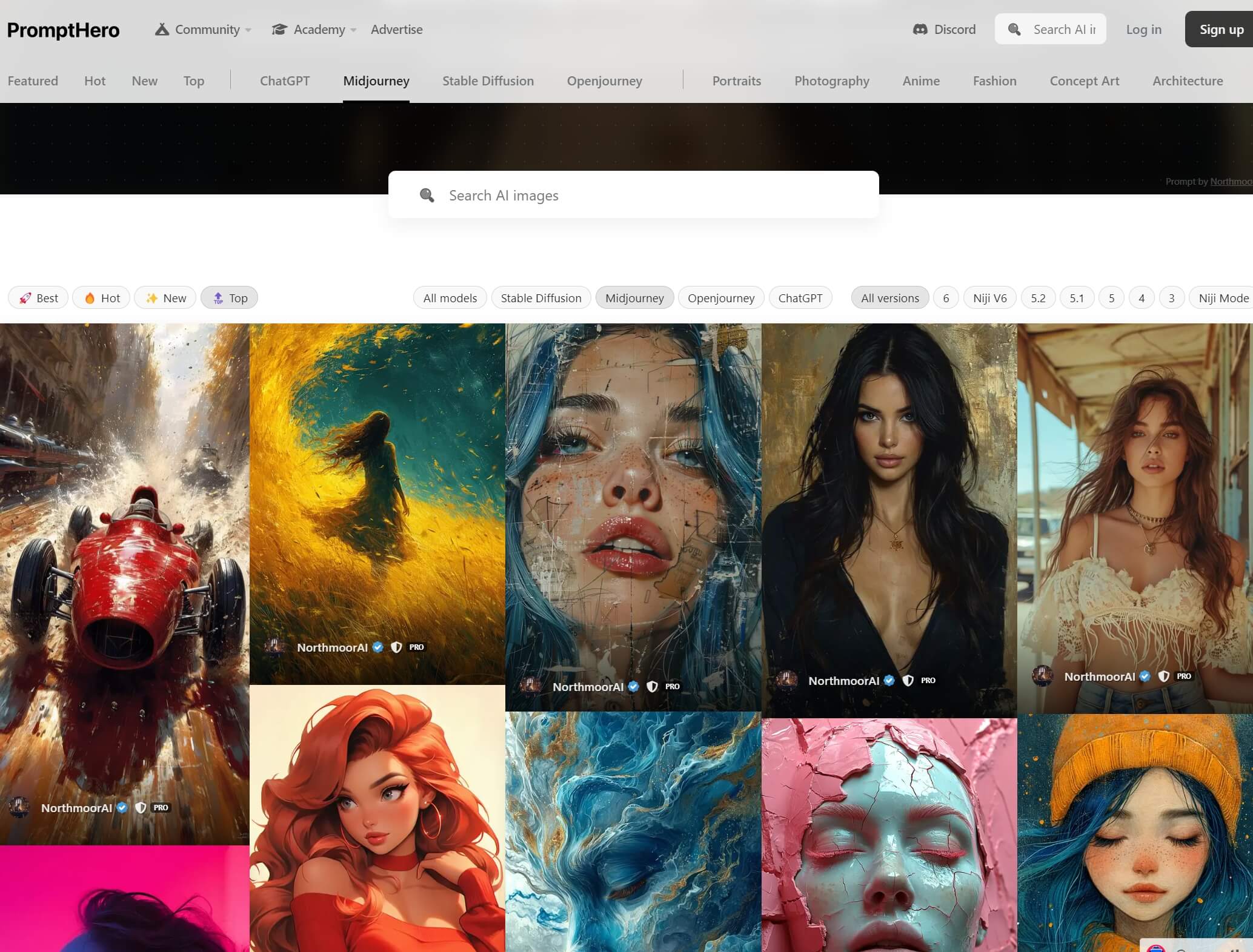Screen dimensions: 1253x952
Task: Expand the Community dropdown menu
Action: click(x=204, y=29)
